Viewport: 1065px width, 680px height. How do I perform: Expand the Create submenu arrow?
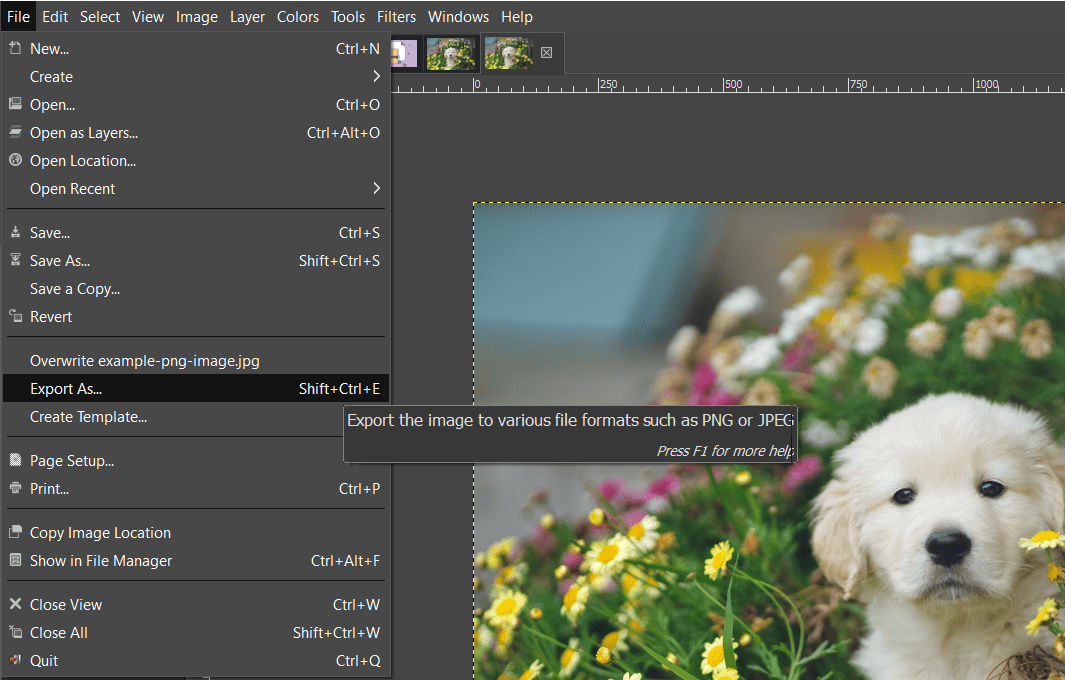point(377,76)
